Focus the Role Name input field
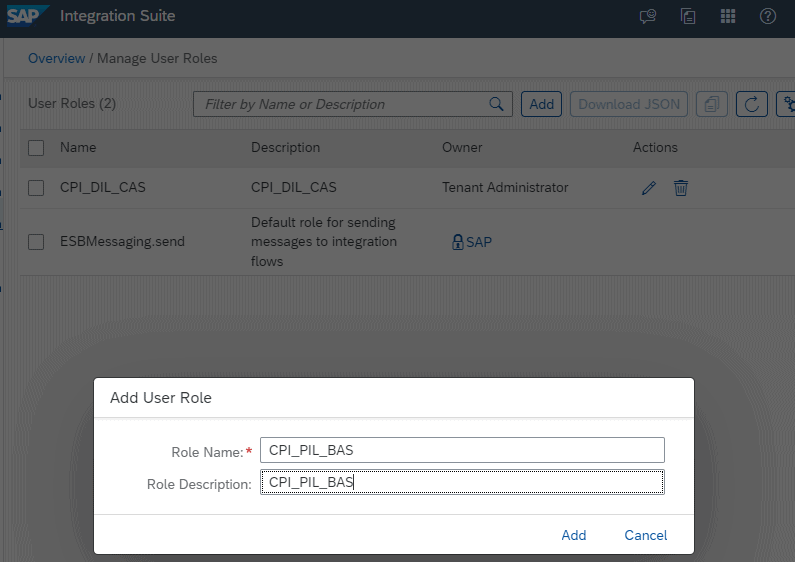This screenshot has height=562, width=795. (x=462, y=450)
